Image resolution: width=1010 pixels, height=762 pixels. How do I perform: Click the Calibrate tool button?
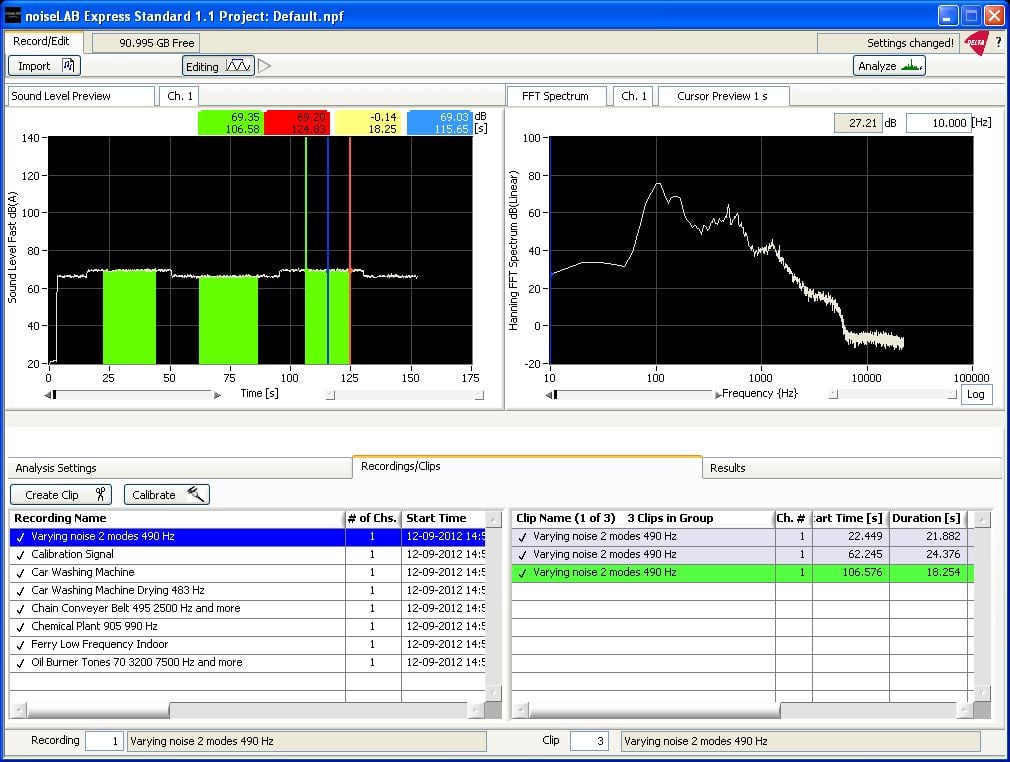point(167,495)
